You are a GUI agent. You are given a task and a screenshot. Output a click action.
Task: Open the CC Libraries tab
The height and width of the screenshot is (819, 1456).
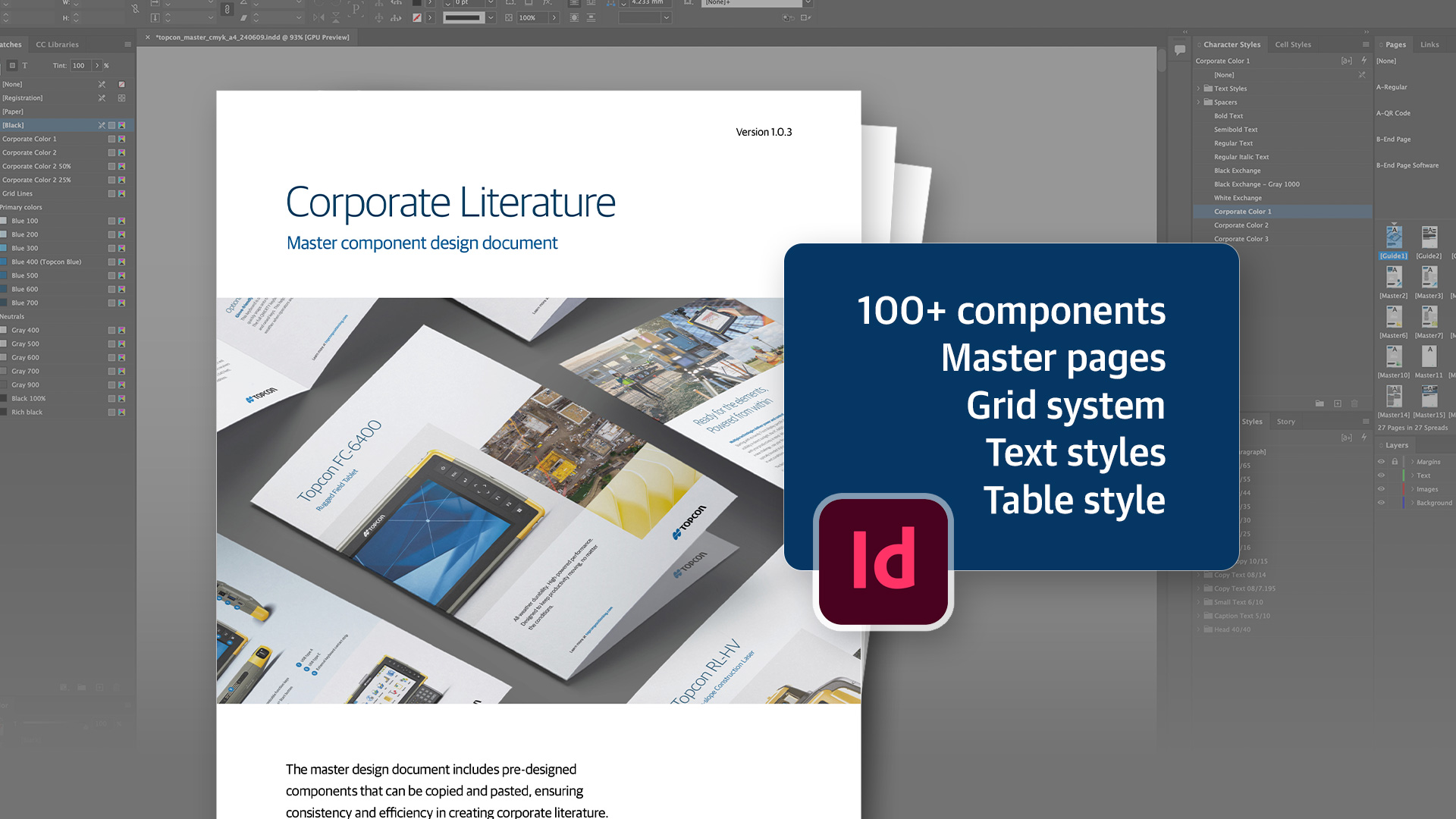coord(57,45)
